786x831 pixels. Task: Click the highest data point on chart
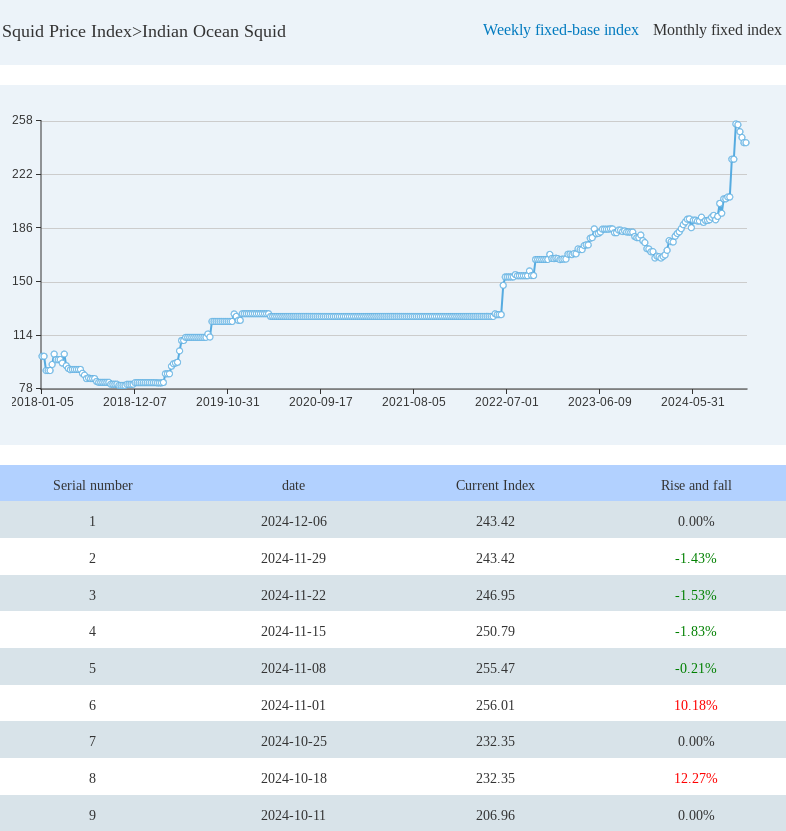tap(736, 124)
